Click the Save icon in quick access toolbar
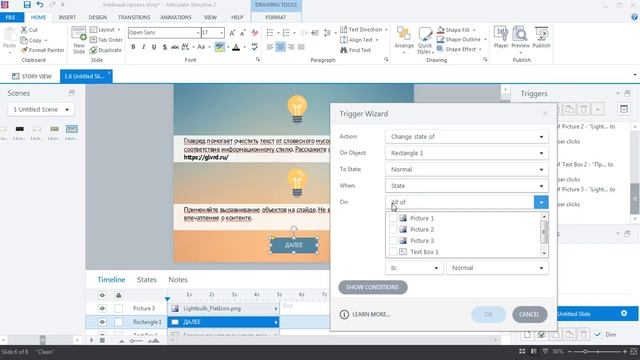Screen dimensions: 640x360 pyautogui.click(x=27, y=5)
